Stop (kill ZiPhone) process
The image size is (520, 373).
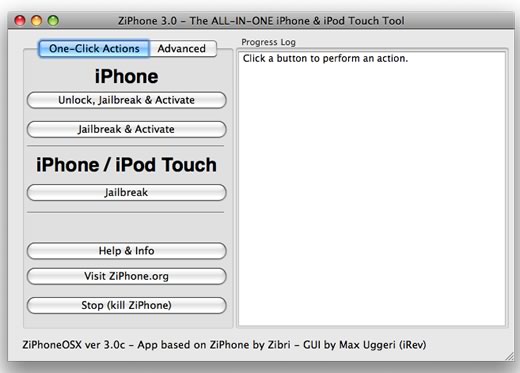[x=126, y=305]
